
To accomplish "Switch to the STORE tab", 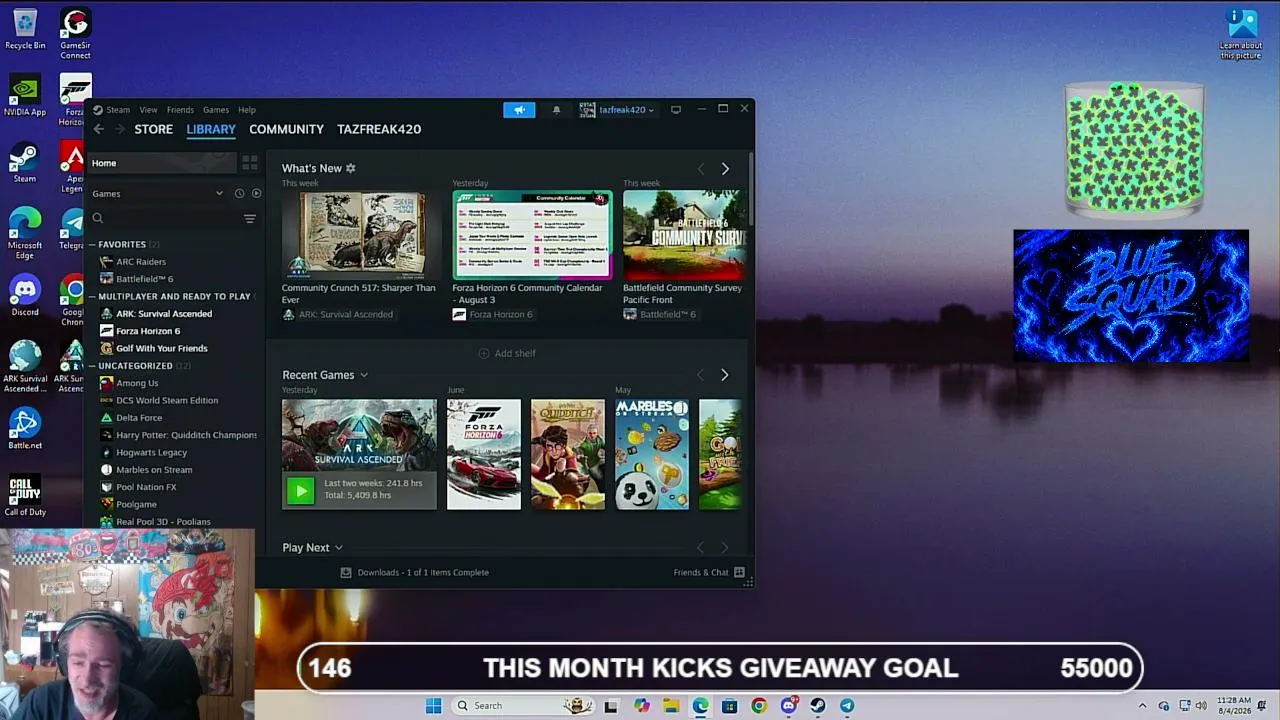I will [154, 129].
